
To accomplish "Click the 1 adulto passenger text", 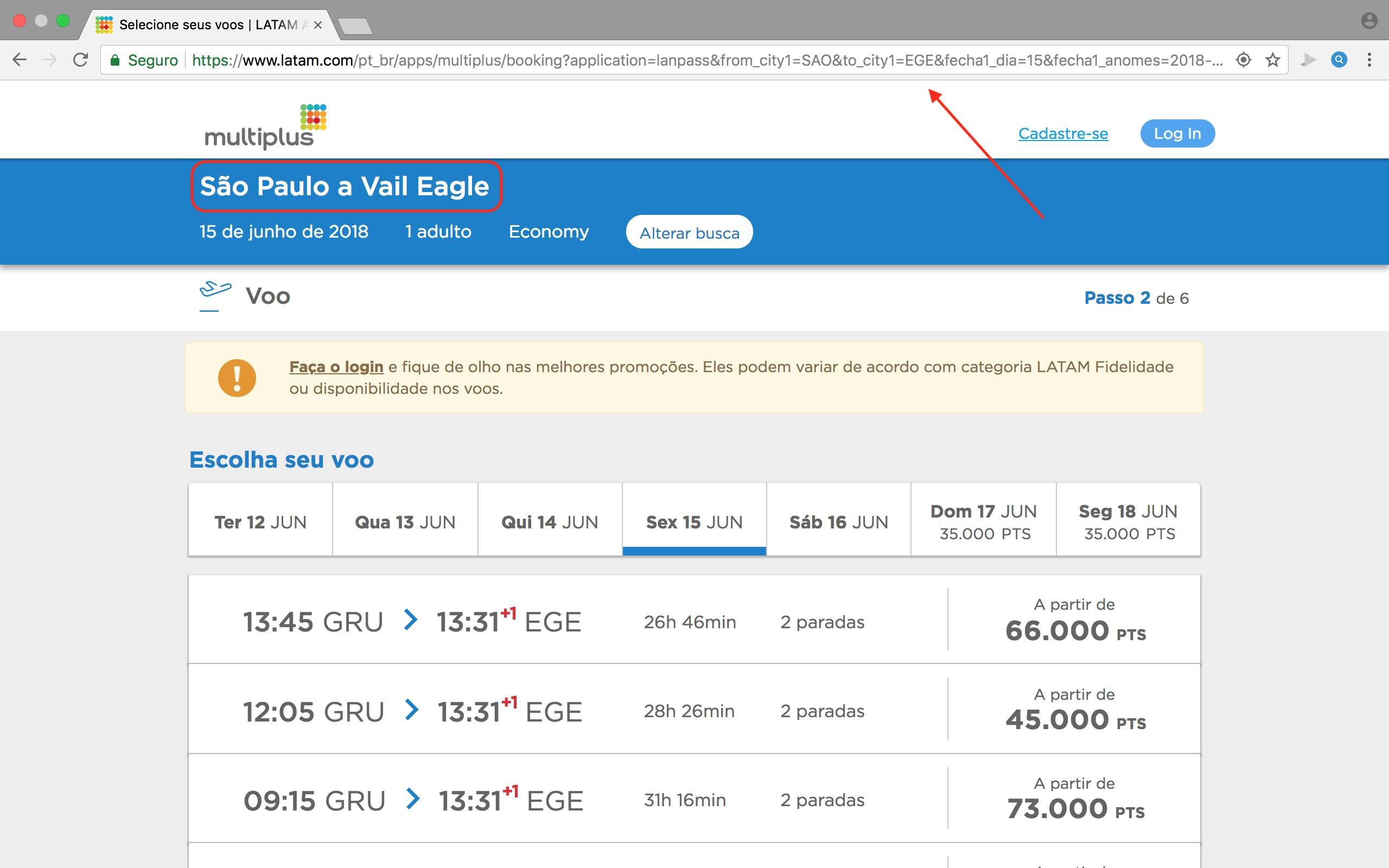I will click(438, 231).
